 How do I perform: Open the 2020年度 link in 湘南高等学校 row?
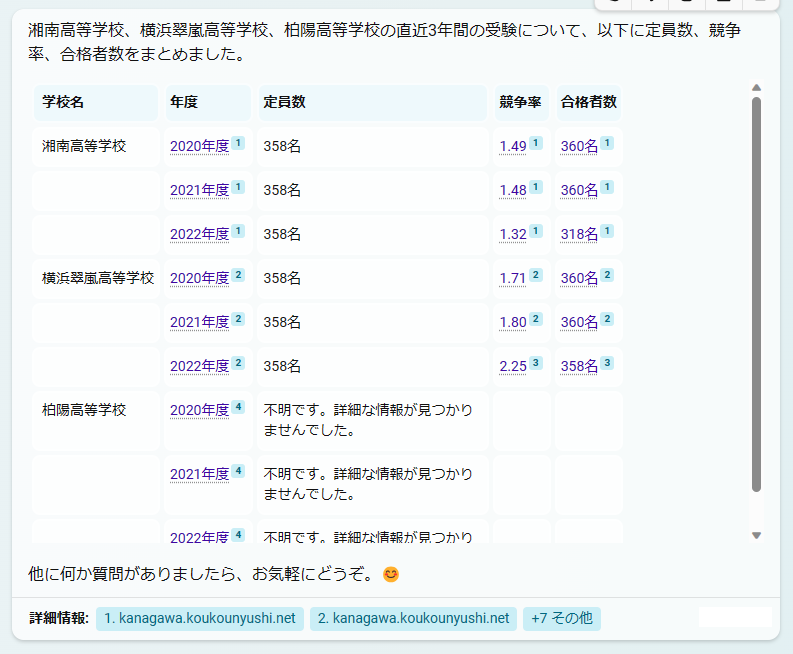199,146
